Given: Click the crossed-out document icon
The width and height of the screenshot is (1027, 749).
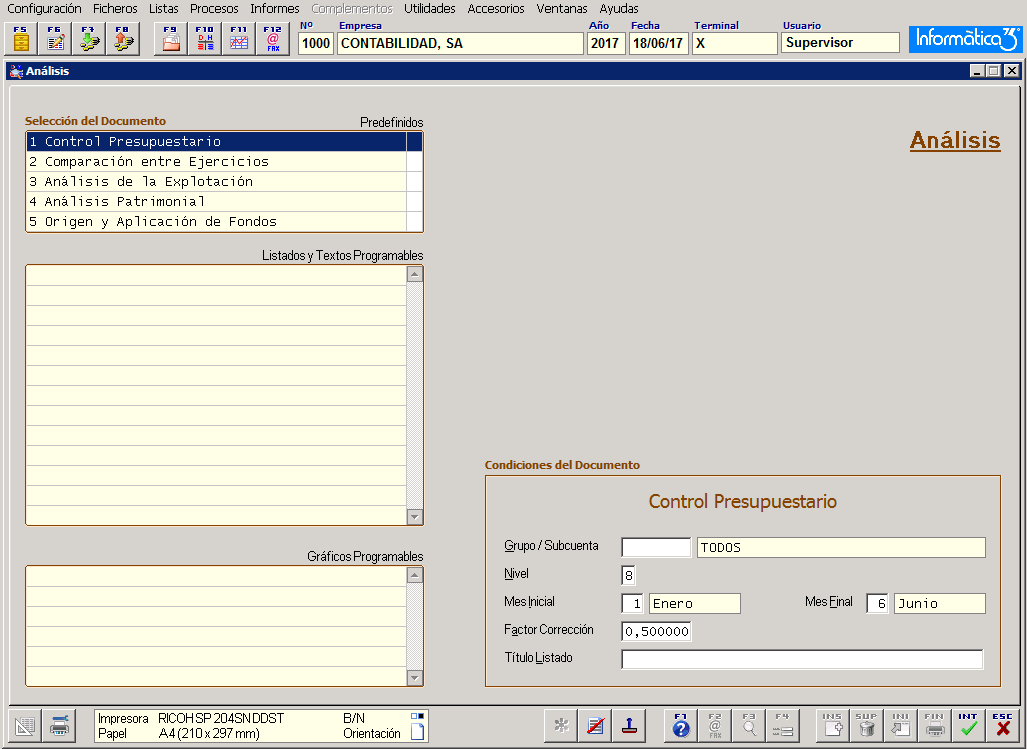Looking at the screenshot, I should [x=595, y=725].
